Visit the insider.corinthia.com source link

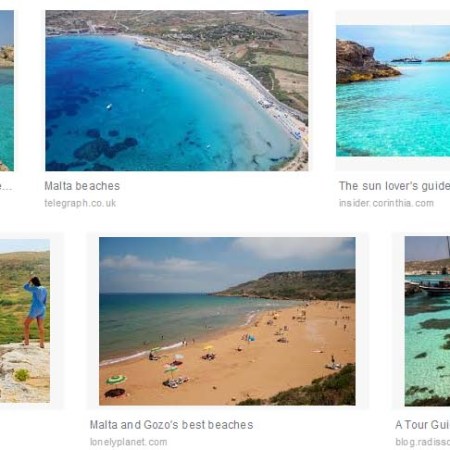click(386, 203)
